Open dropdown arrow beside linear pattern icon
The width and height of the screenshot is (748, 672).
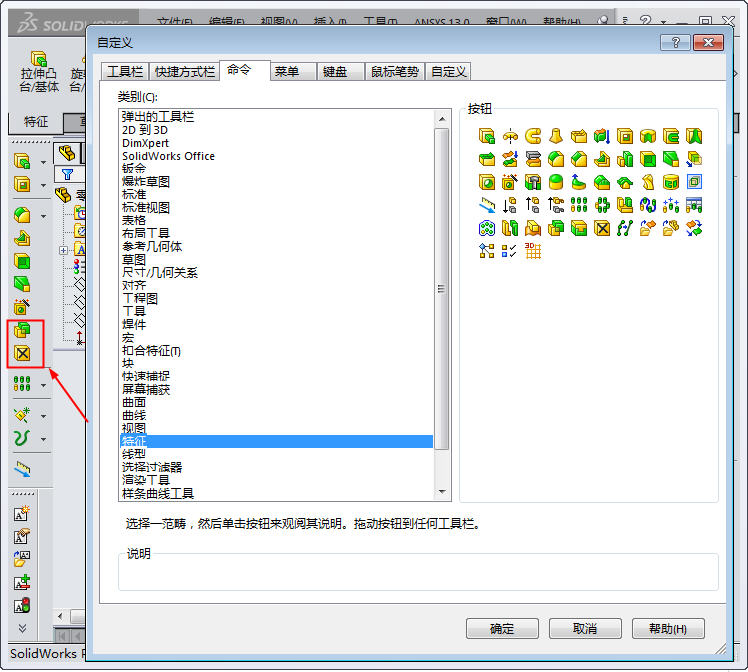[43, 385]
